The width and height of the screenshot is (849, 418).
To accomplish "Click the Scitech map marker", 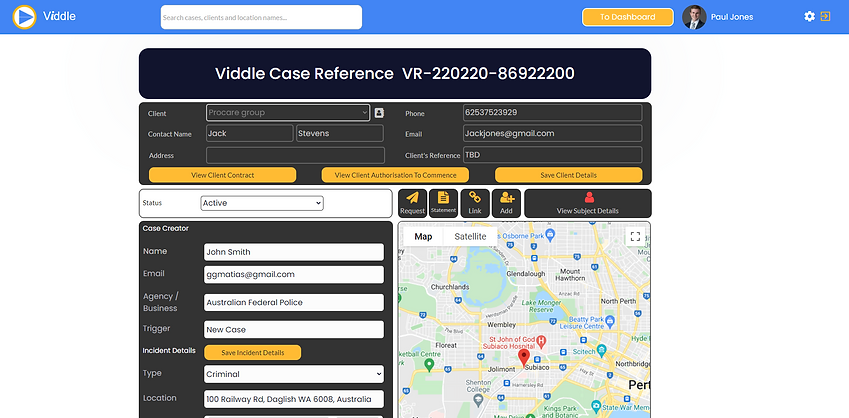I will click(x=601, y=349).
